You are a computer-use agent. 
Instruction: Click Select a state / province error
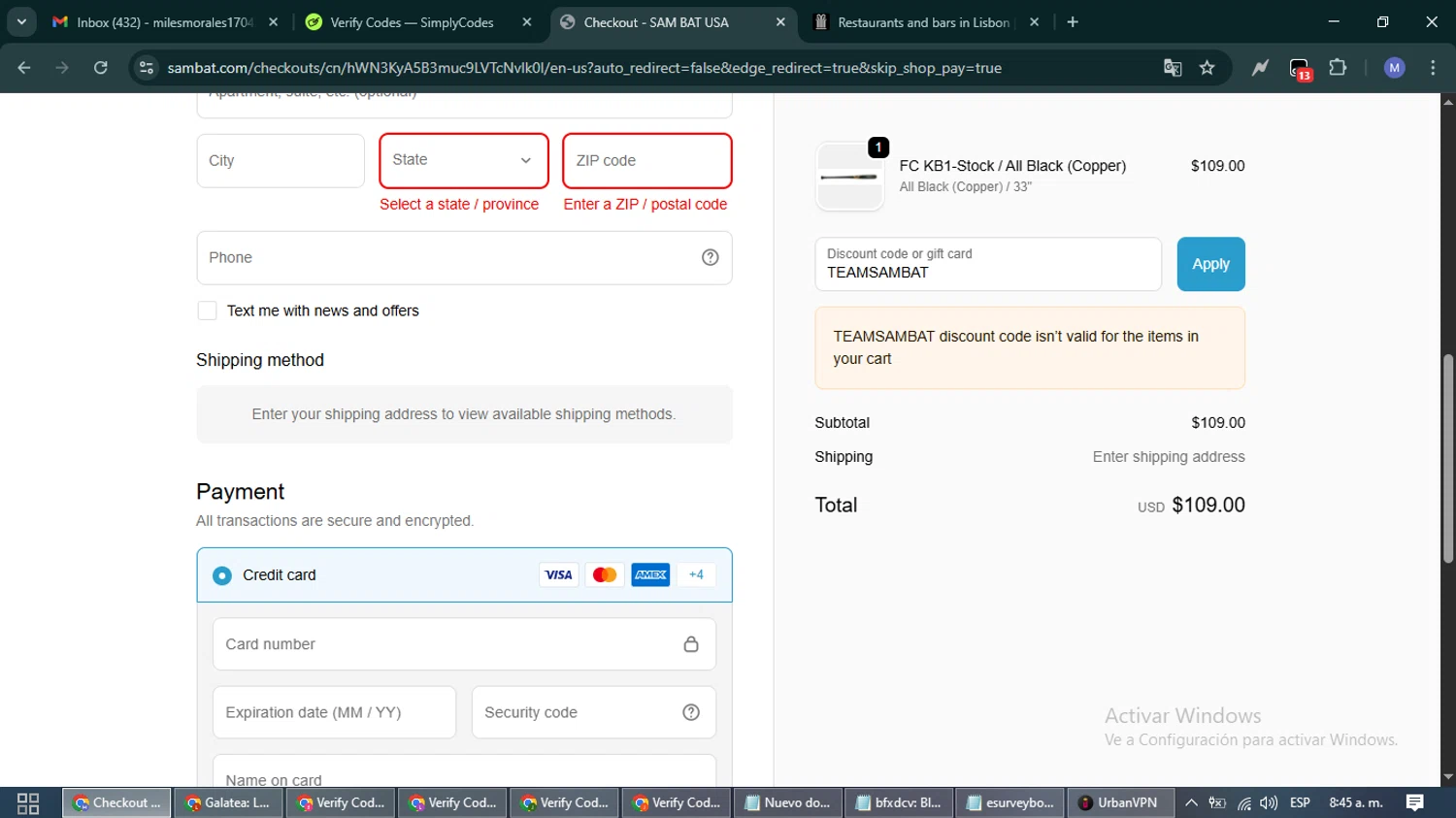(459, 204)
